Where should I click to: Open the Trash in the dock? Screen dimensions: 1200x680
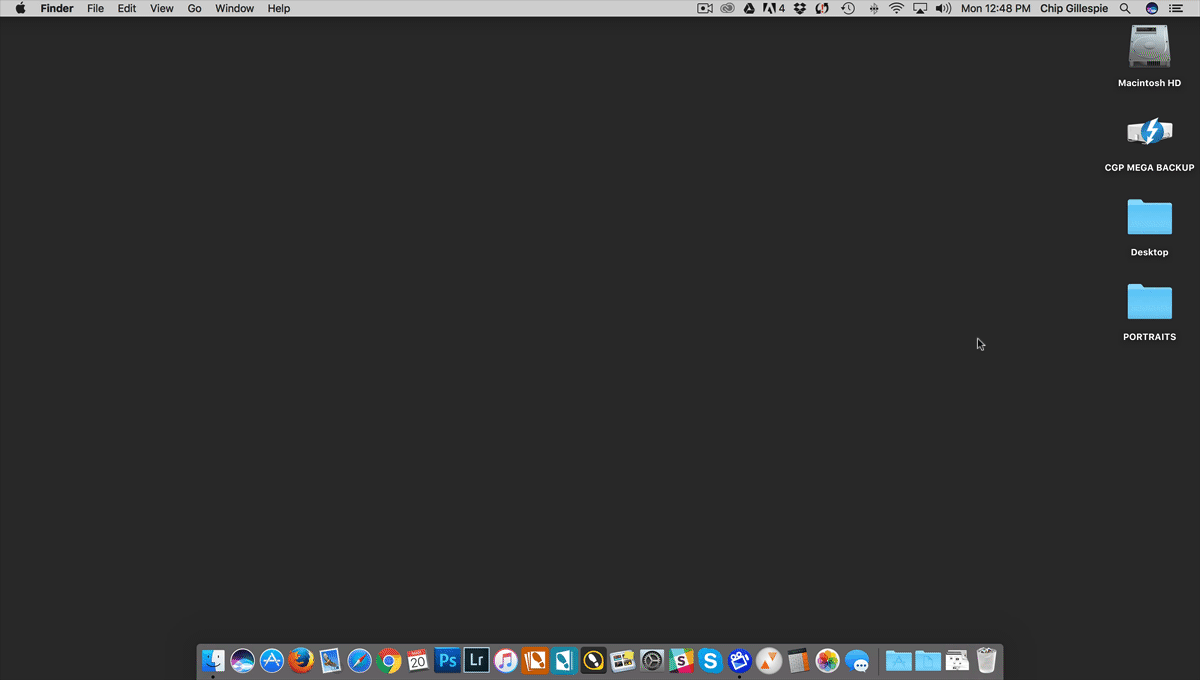[x=987, y=660]
